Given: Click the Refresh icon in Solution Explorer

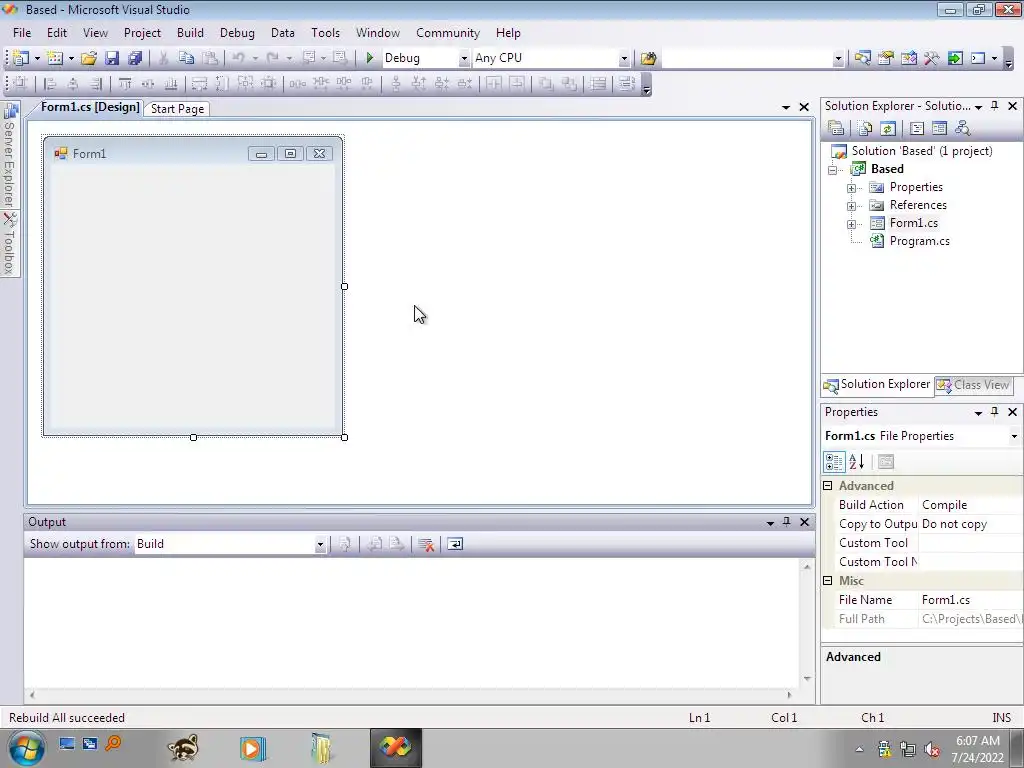Looking at the screenshot, I should pyautogui.click(x=888, y=128).
